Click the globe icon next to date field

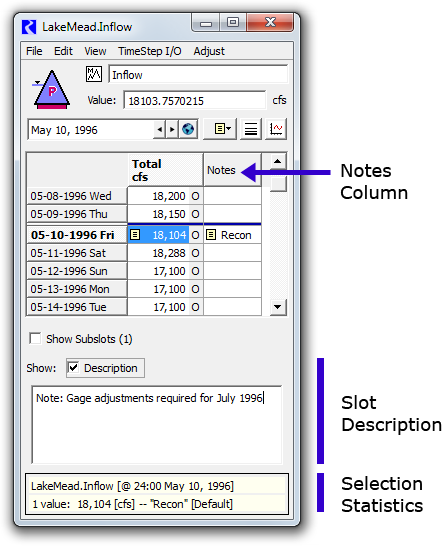pos(188,129)
